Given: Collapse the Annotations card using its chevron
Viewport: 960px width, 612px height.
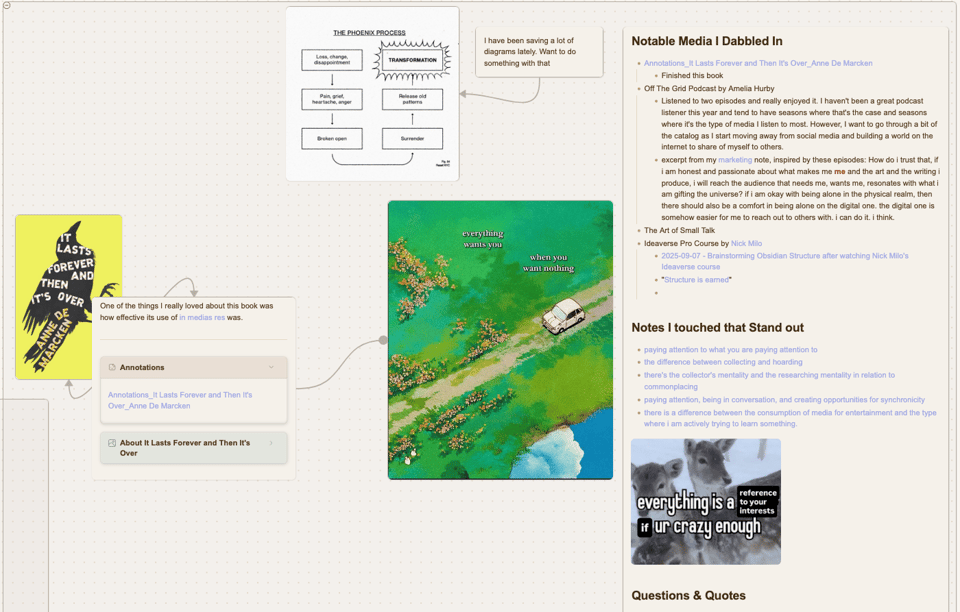Looking at the screenshot, I should (273, 367).
